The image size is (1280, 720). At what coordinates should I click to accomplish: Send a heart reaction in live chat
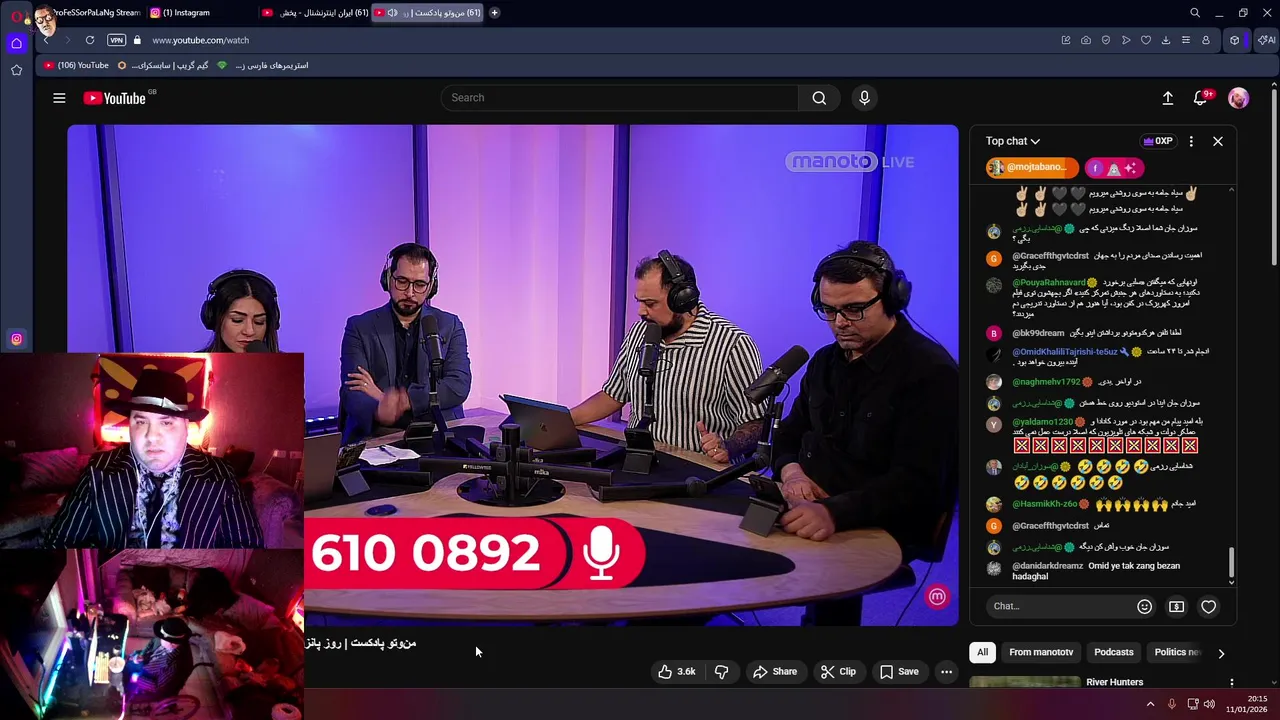pos(1208,606)
